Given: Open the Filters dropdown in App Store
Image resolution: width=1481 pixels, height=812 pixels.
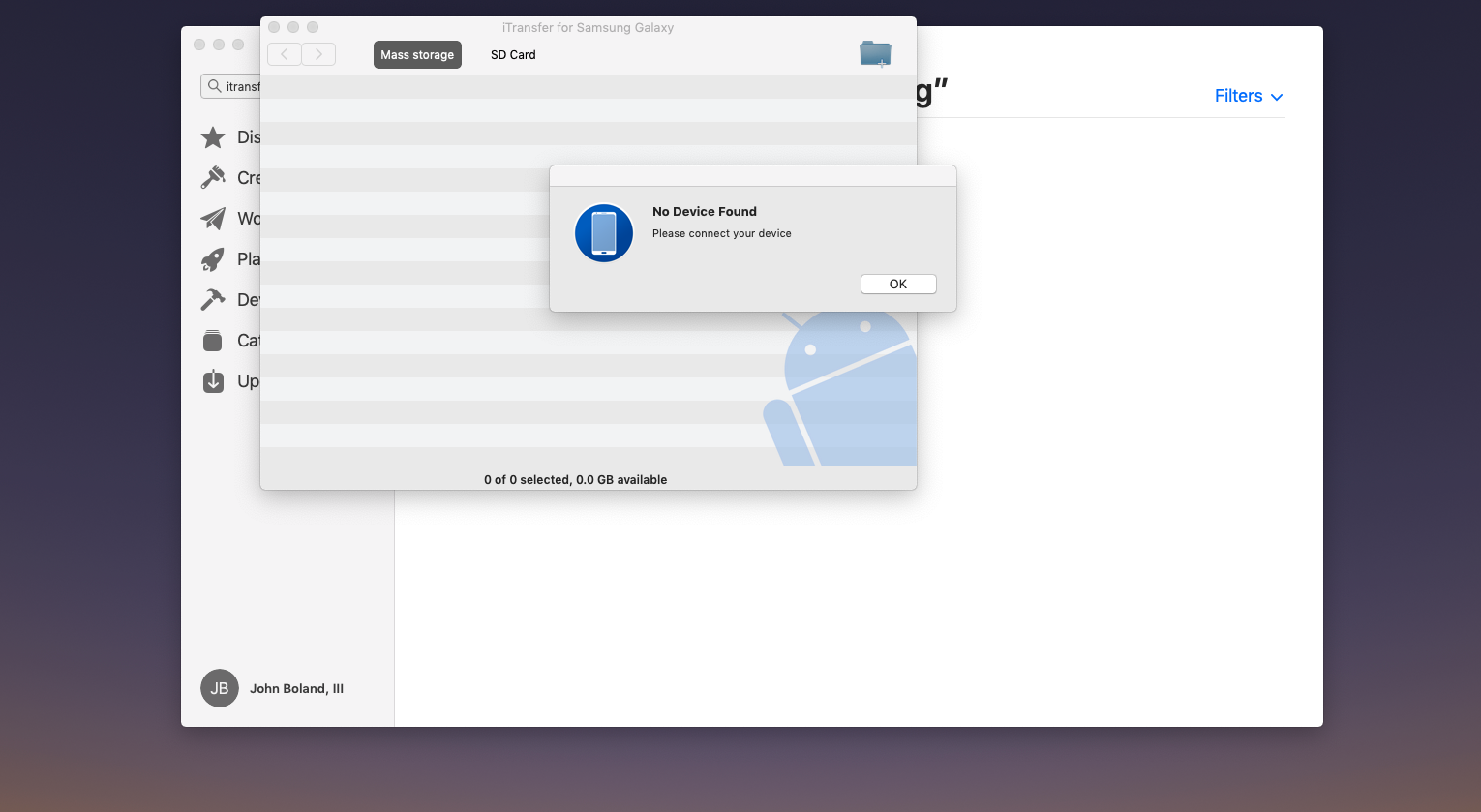Looking at the screenshot, I should pyautogui.click(x=1249, y=96).
